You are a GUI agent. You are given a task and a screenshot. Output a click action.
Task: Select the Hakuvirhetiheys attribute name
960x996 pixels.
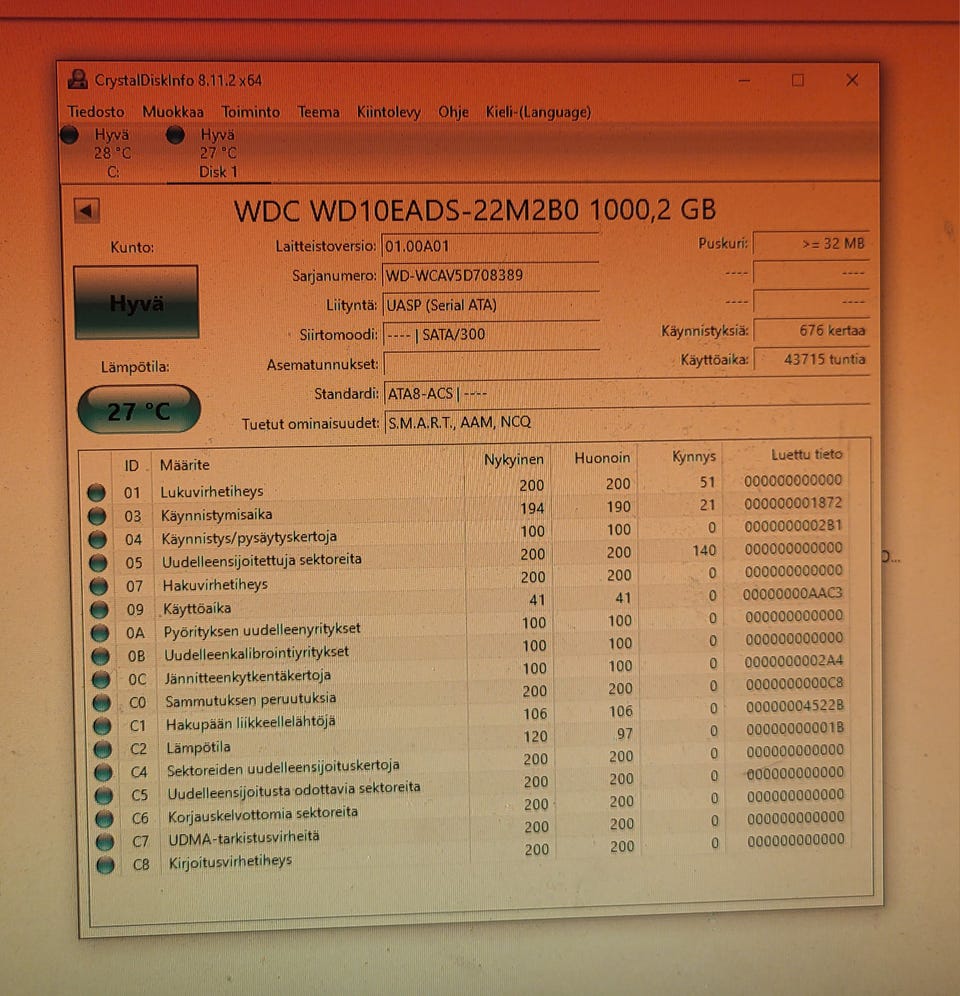click(x=215, y=584)
